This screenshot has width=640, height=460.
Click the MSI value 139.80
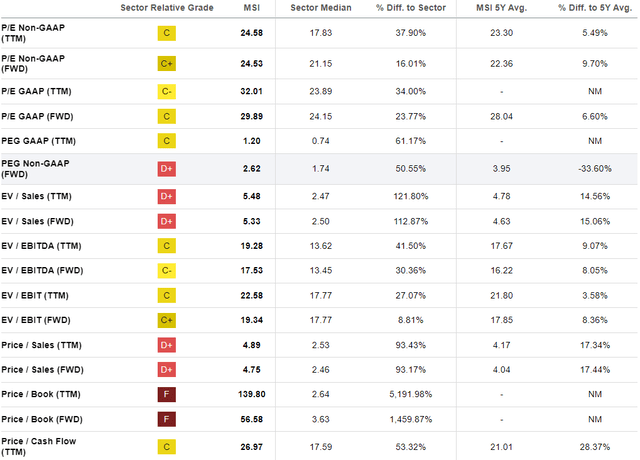point(251,394)
